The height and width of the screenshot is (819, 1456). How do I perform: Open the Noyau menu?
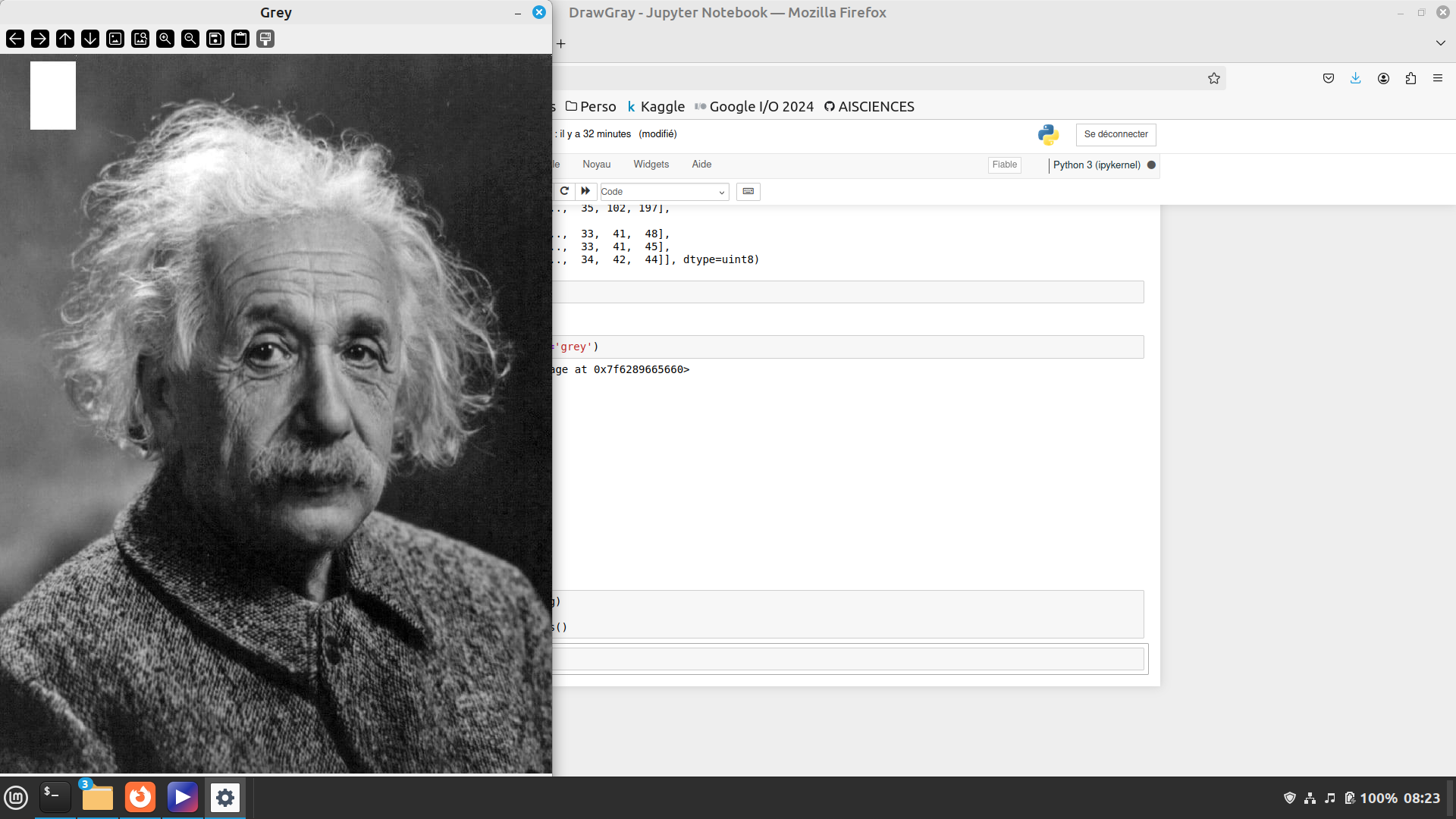coord(596,165)
